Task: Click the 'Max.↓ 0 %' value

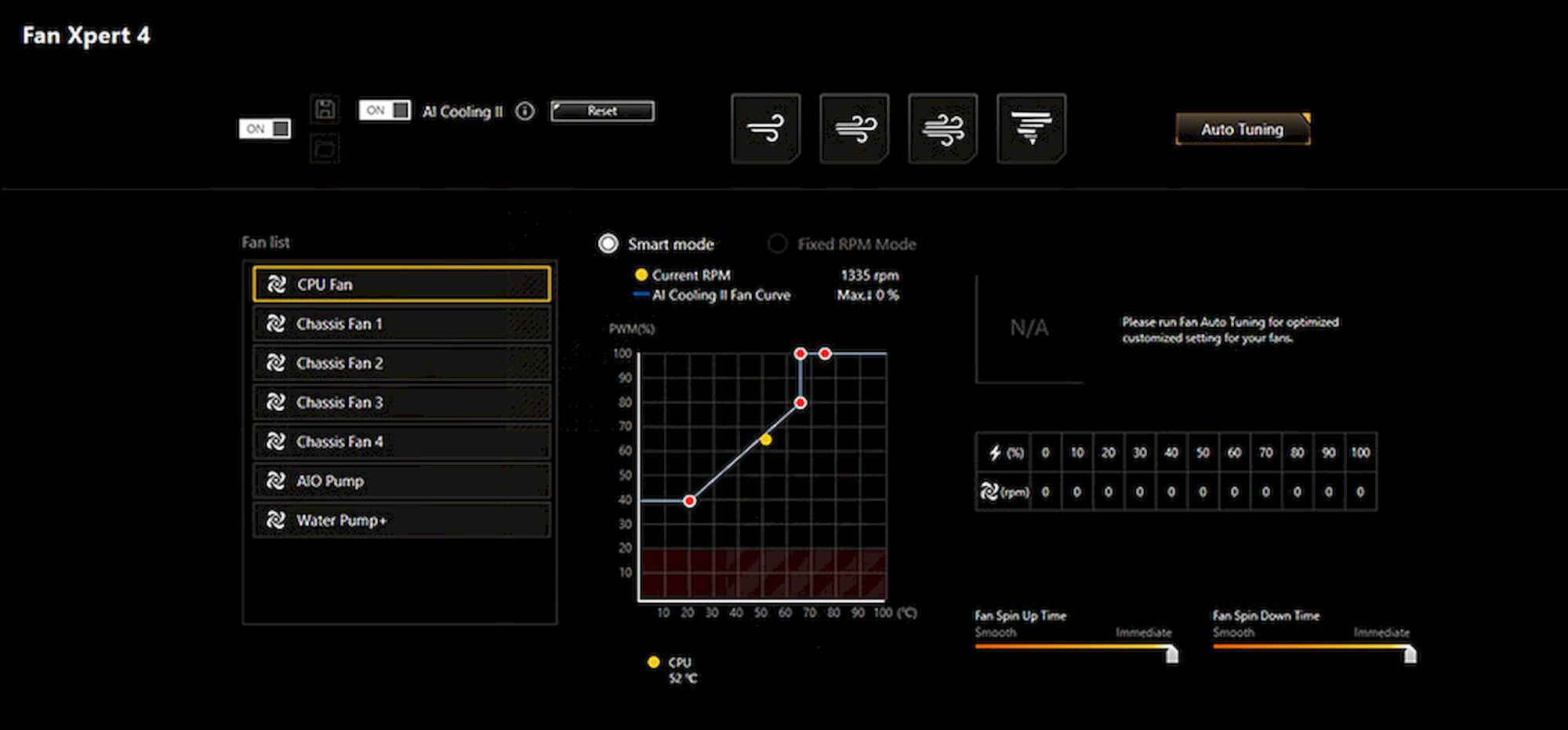Action: point(867,295)
